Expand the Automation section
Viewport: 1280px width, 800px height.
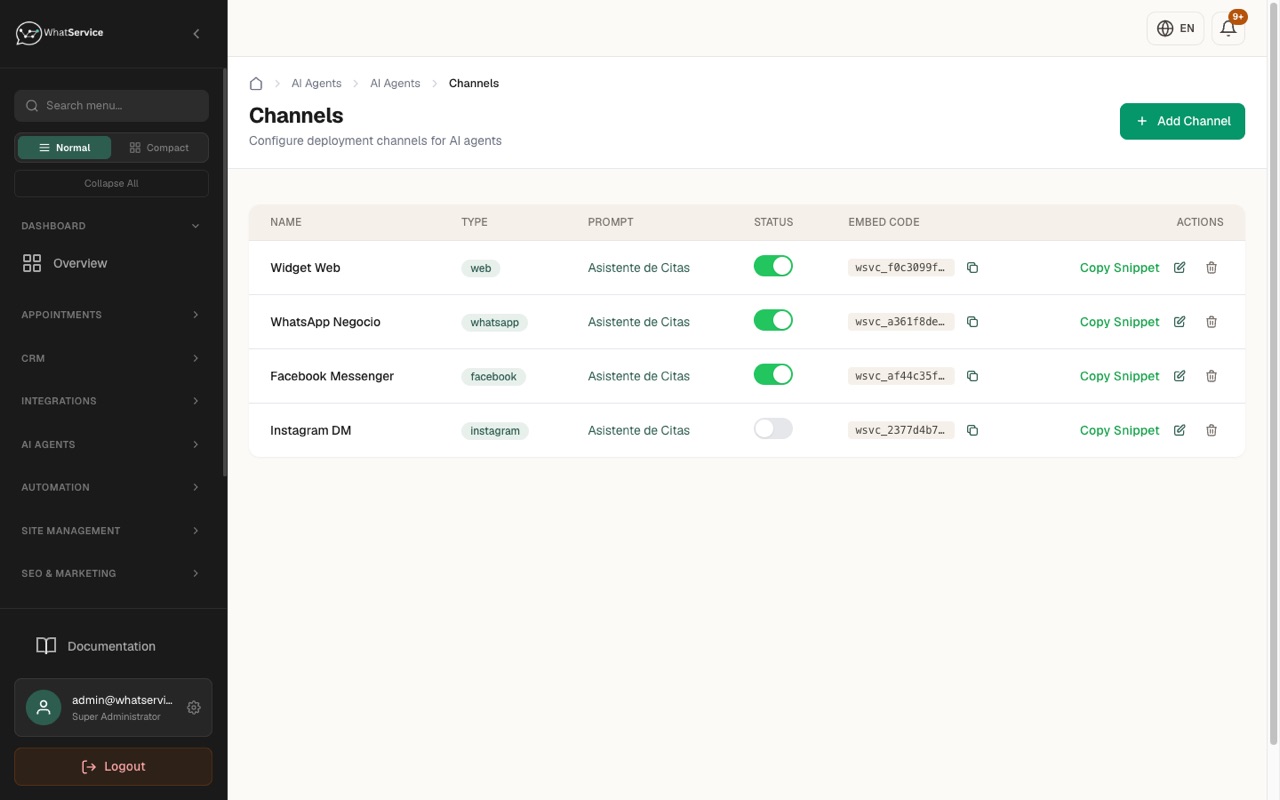[x=111, y=487]
